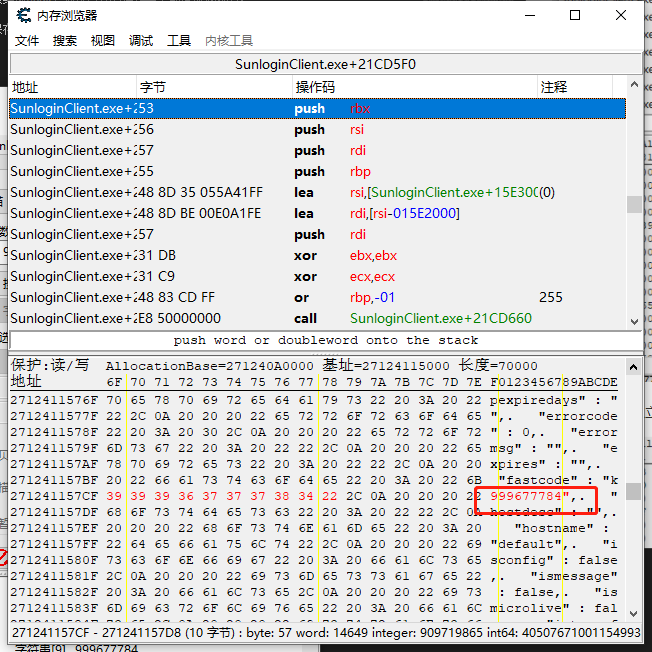
Task: Click the SunloginClient.exe+21CD5F0 address header
Action: pyautogui.click(x=325, y=64)
